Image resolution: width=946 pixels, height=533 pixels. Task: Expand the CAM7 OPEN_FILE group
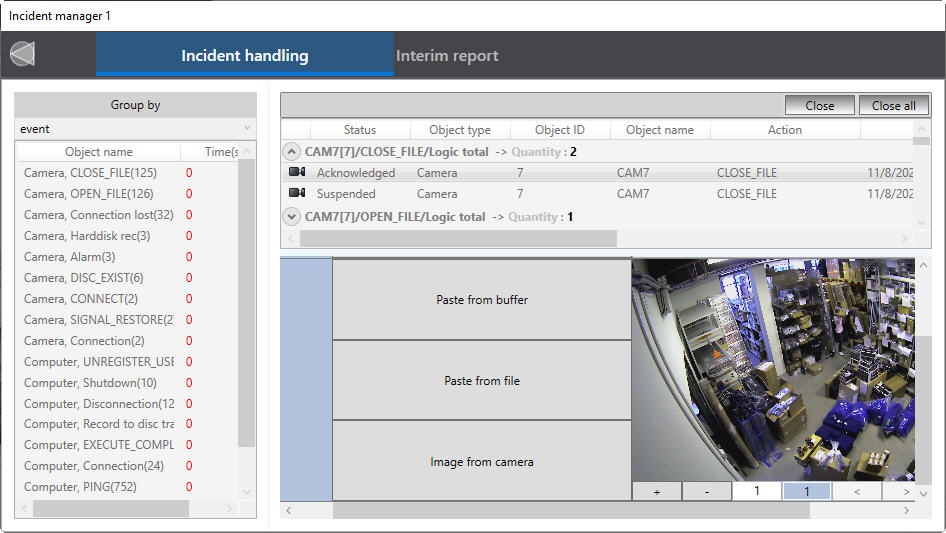point(292,216)
